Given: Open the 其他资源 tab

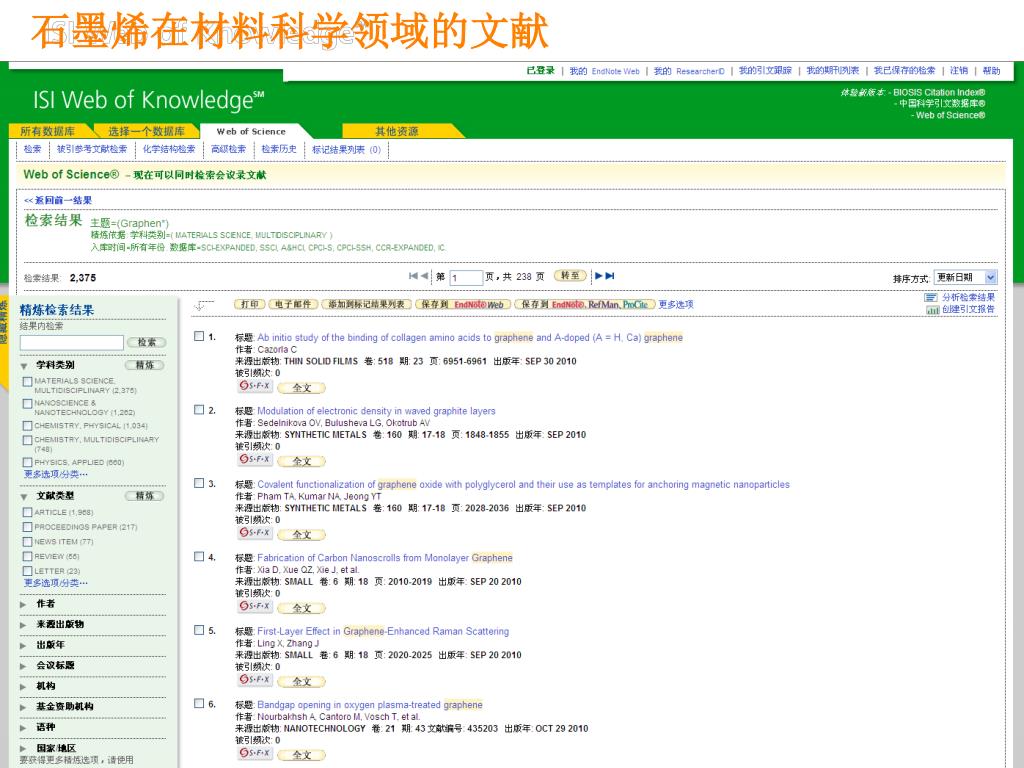Looking at the screenshot, I should click(397, 131).
